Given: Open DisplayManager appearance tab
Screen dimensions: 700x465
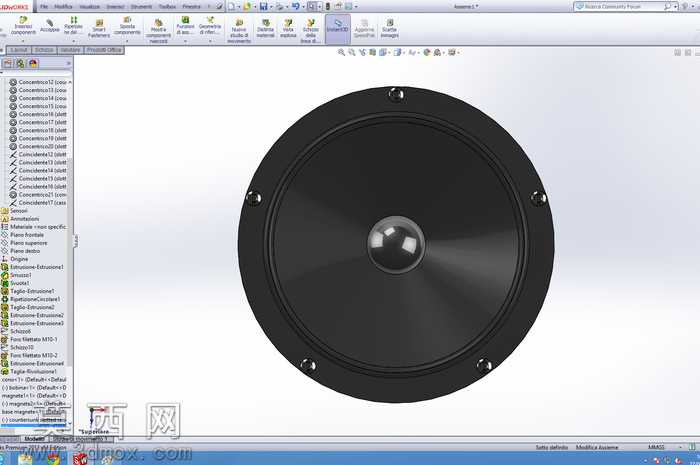Looking at the screenshot, I should click(33, 64).
